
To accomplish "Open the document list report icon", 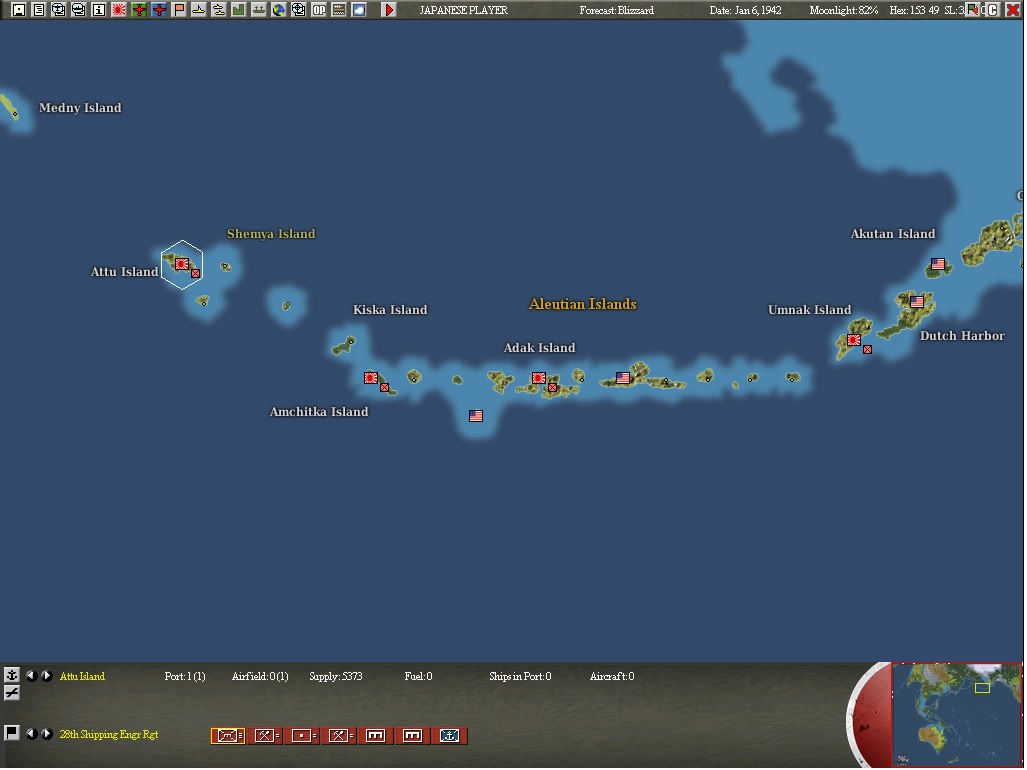I will point(39,10).
